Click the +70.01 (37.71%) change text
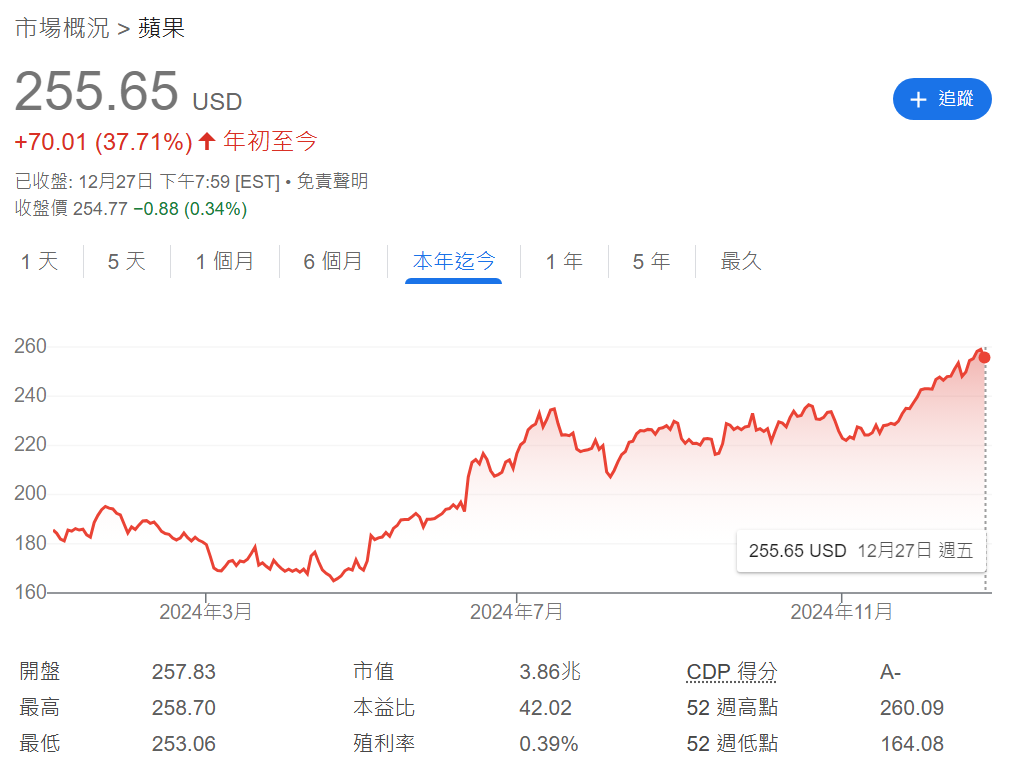Image resolution: width=1023 pixels, height=761 pixels. coord(103,142)
